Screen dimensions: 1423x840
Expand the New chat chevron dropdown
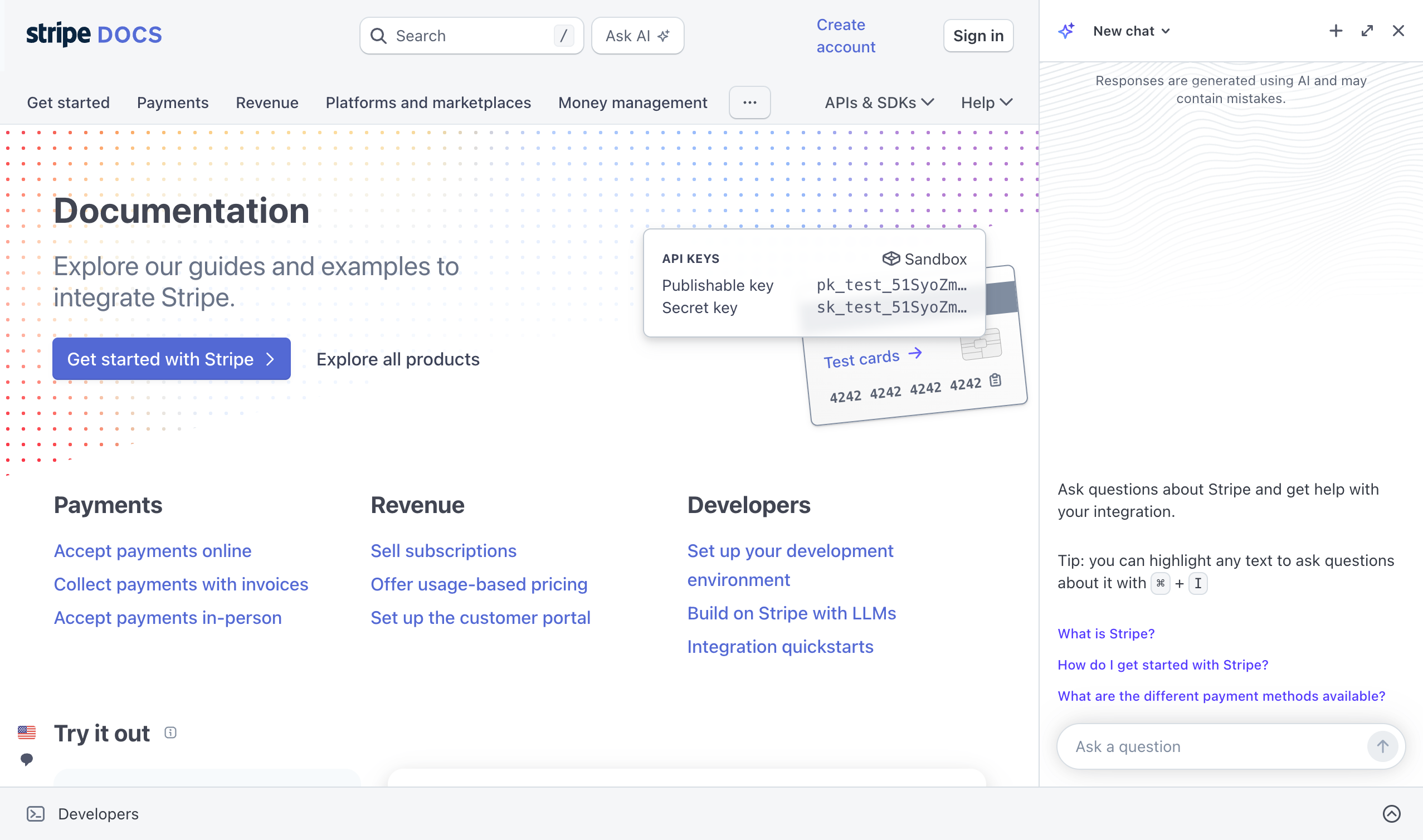pos(1166,31)
